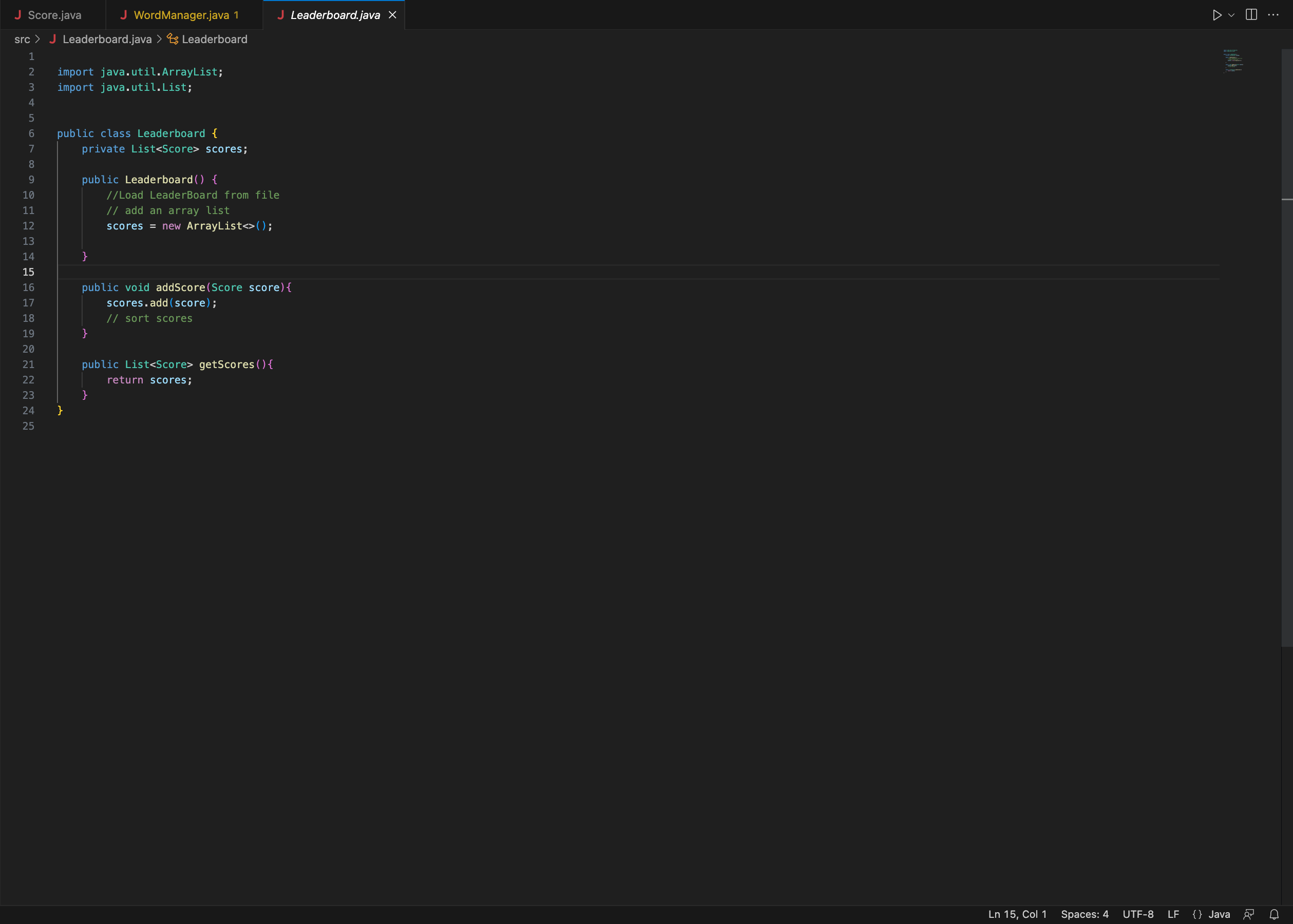Run the Java file with play icon
The height and width of the screenshot is (924, 1293).
[x=1216, y=15]
